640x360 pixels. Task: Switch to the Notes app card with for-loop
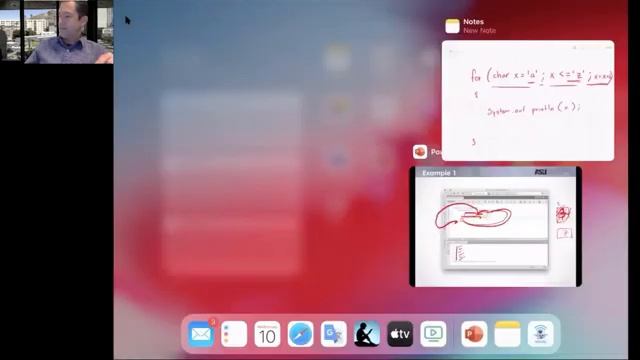coord(528,100)
